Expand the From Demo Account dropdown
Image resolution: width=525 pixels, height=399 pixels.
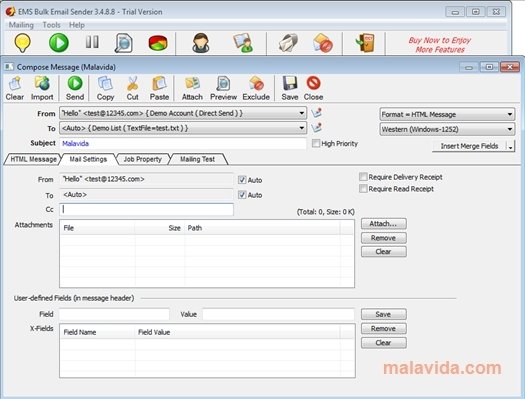tap(301, 113)
